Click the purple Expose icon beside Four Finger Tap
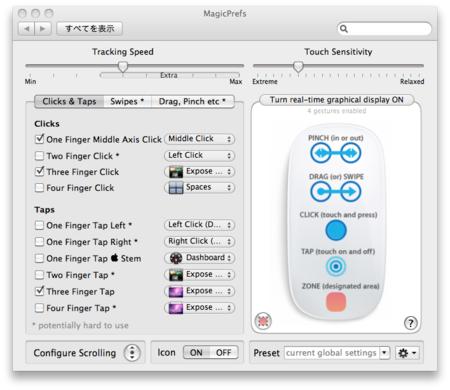Image resolution: width=450 pixels, height=390 pixels. pyautogui.click(x=176, y=308)
